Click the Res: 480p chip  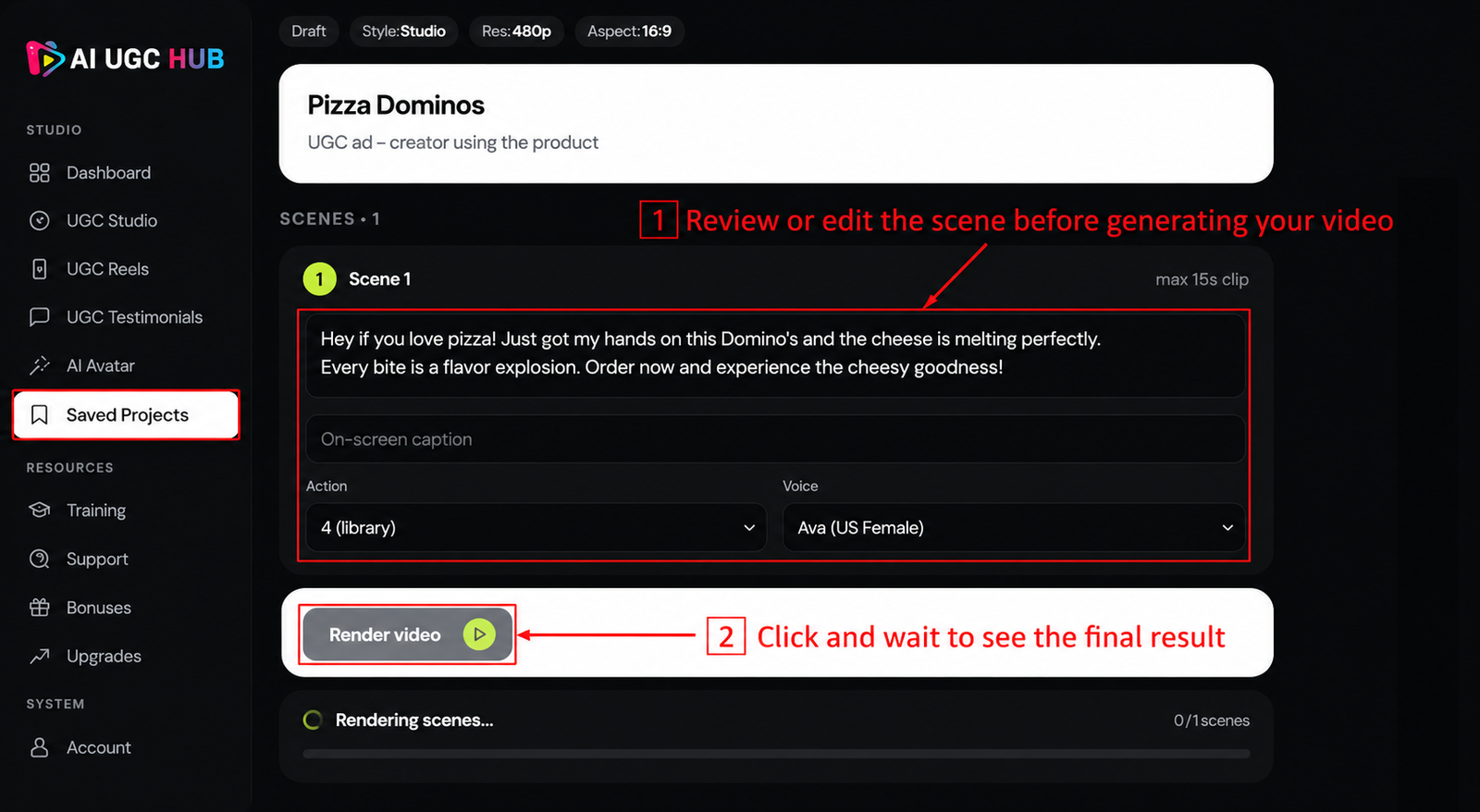(516, 31)
